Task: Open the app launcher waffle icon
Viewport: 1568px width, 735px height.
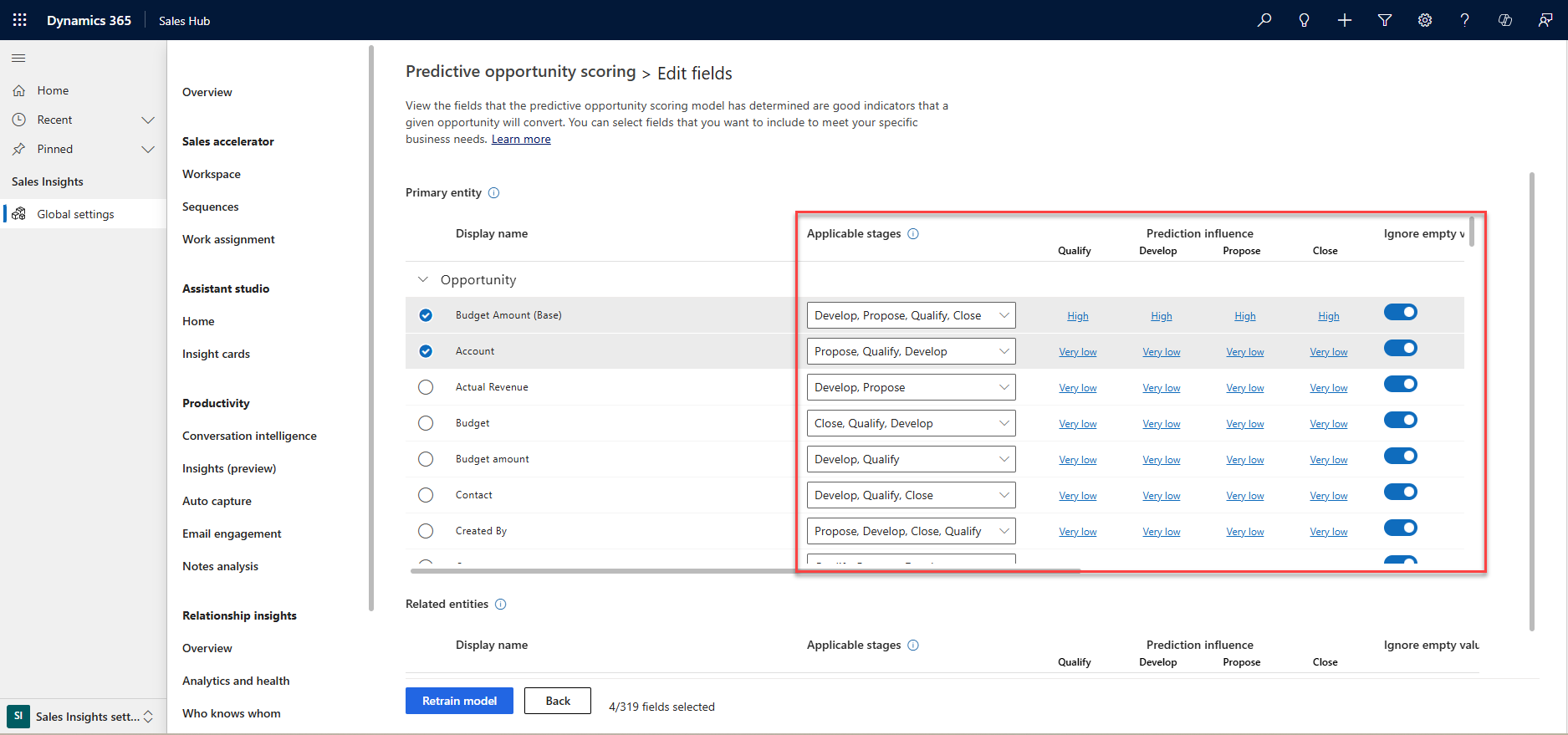Action: [20, 20]
